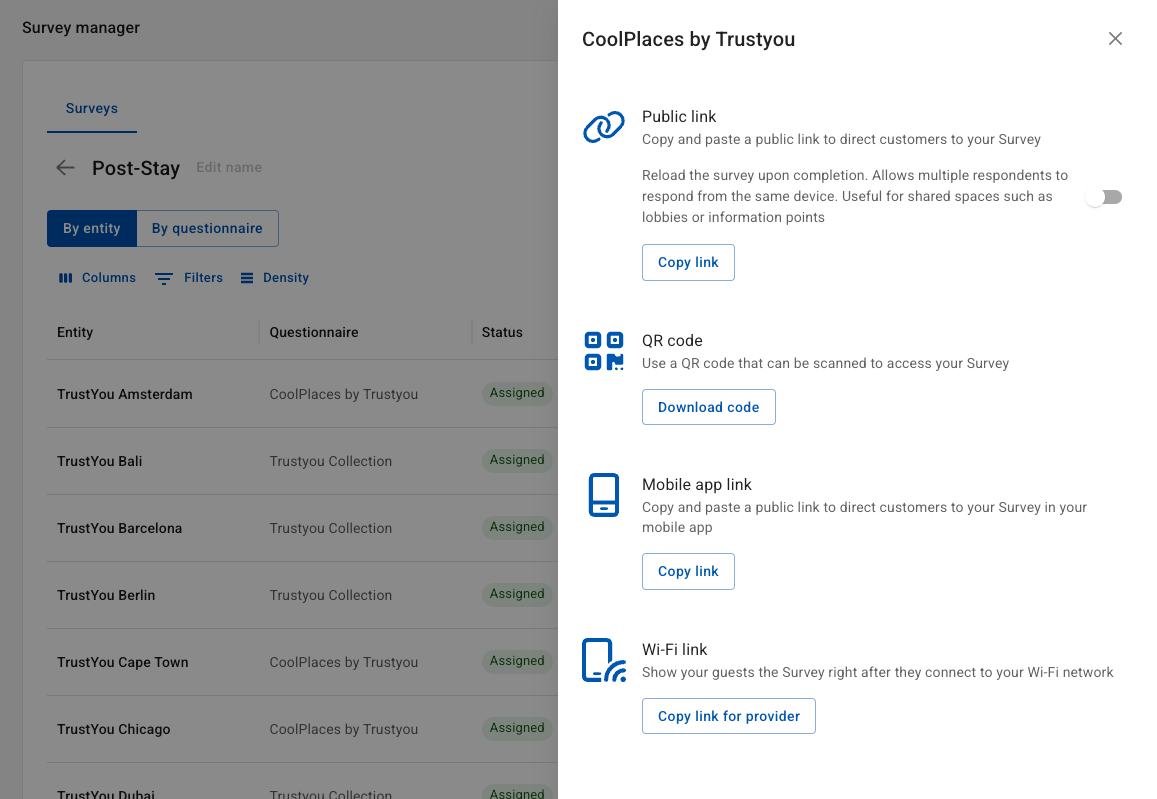The height and width of the screenshot is (799, 1157).
Task: Copy the Mobile app link
Action: click(x=688, y=572)
